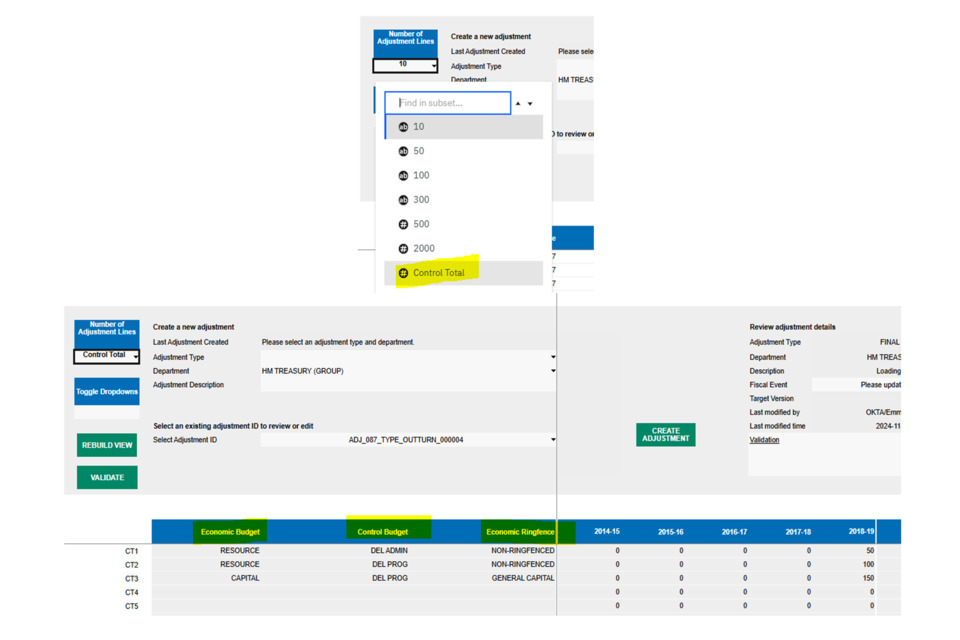
Task: Click the down arrow beside the search box
Action: (530, 104)
